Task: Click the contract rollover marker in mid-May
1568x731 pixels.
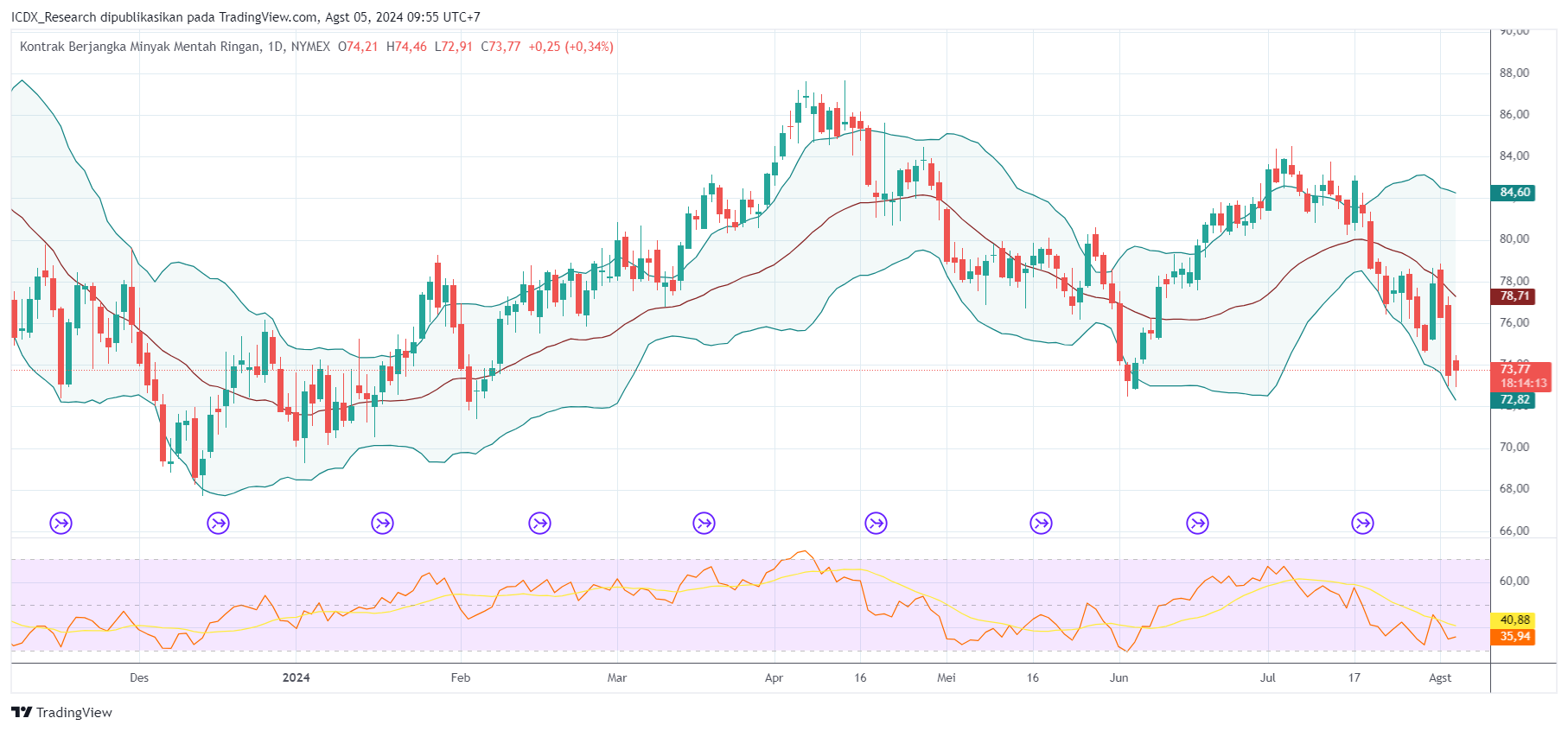Action: point(1041,523)
